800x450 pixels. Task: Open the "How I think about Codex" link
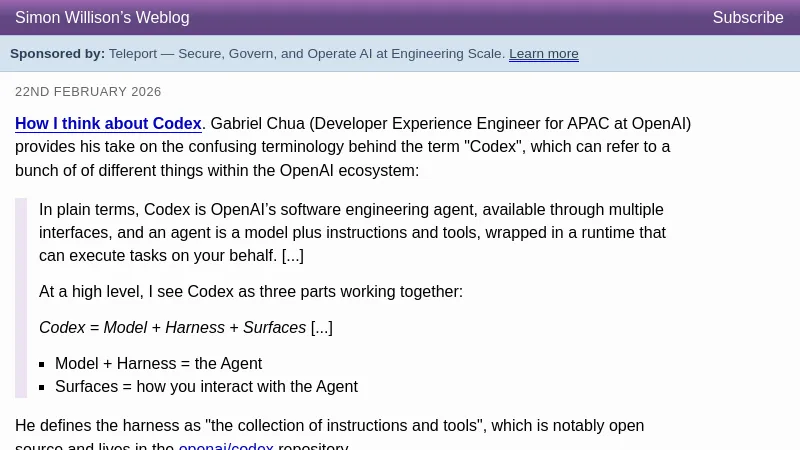(108, 124)
